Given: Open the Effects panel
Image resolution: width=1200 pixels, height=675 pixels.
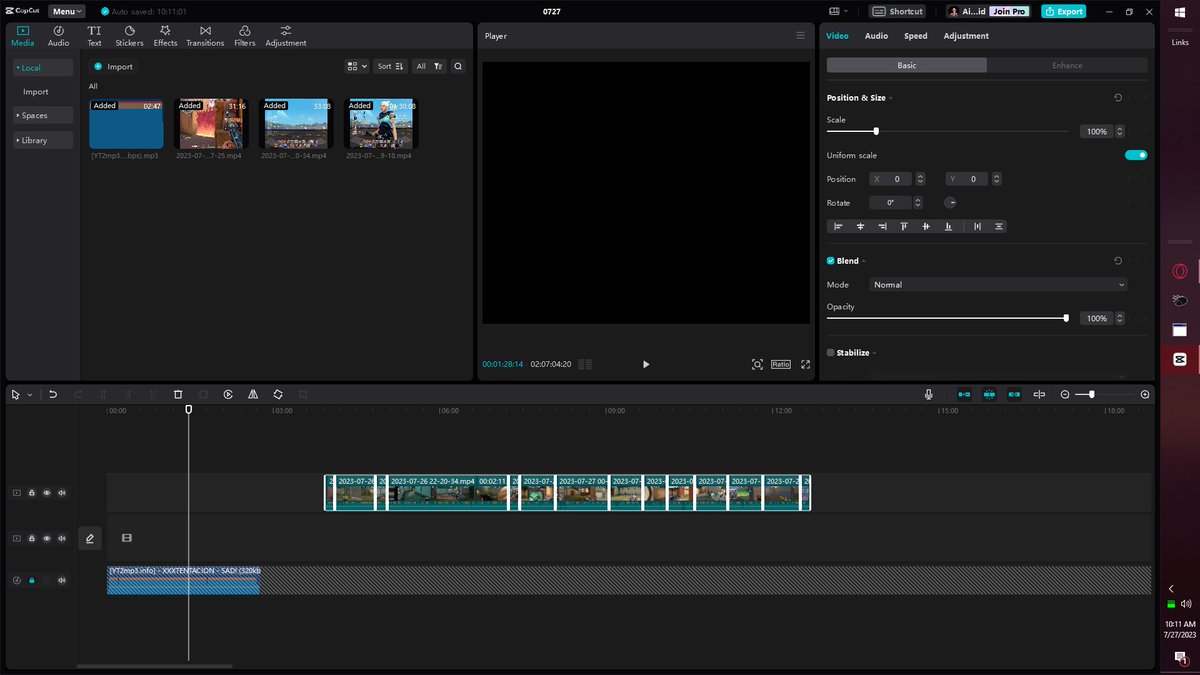Looking at the screenshot, I should point(165,36).
